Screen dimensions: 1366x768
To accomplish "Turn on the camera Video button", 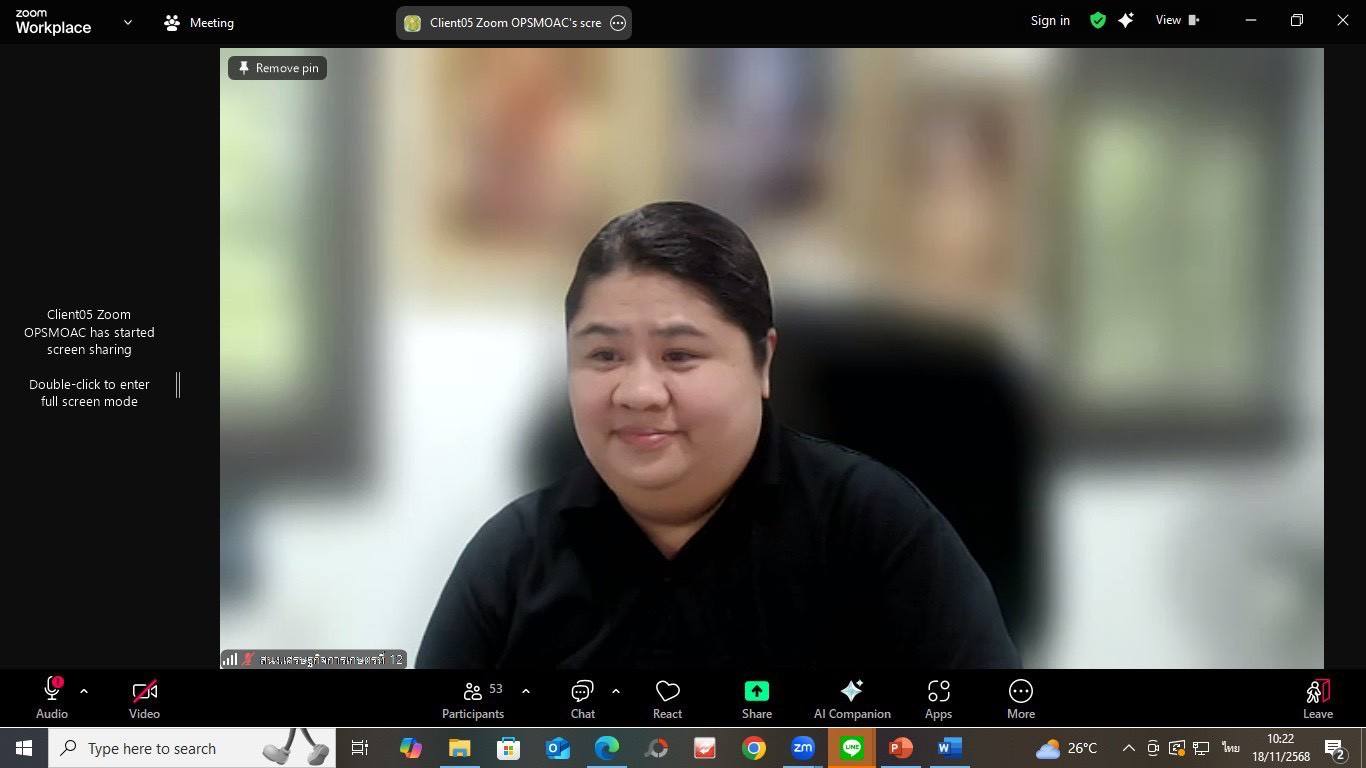I will point(144,699).
